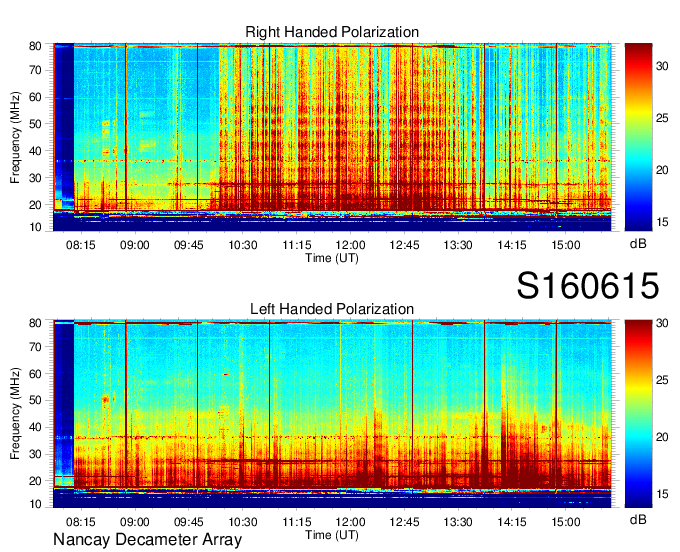The image size is (680, 552).
Task: Click 60 MHz frequency tick of right-handed plot
Action: click(x=36, y=97)
